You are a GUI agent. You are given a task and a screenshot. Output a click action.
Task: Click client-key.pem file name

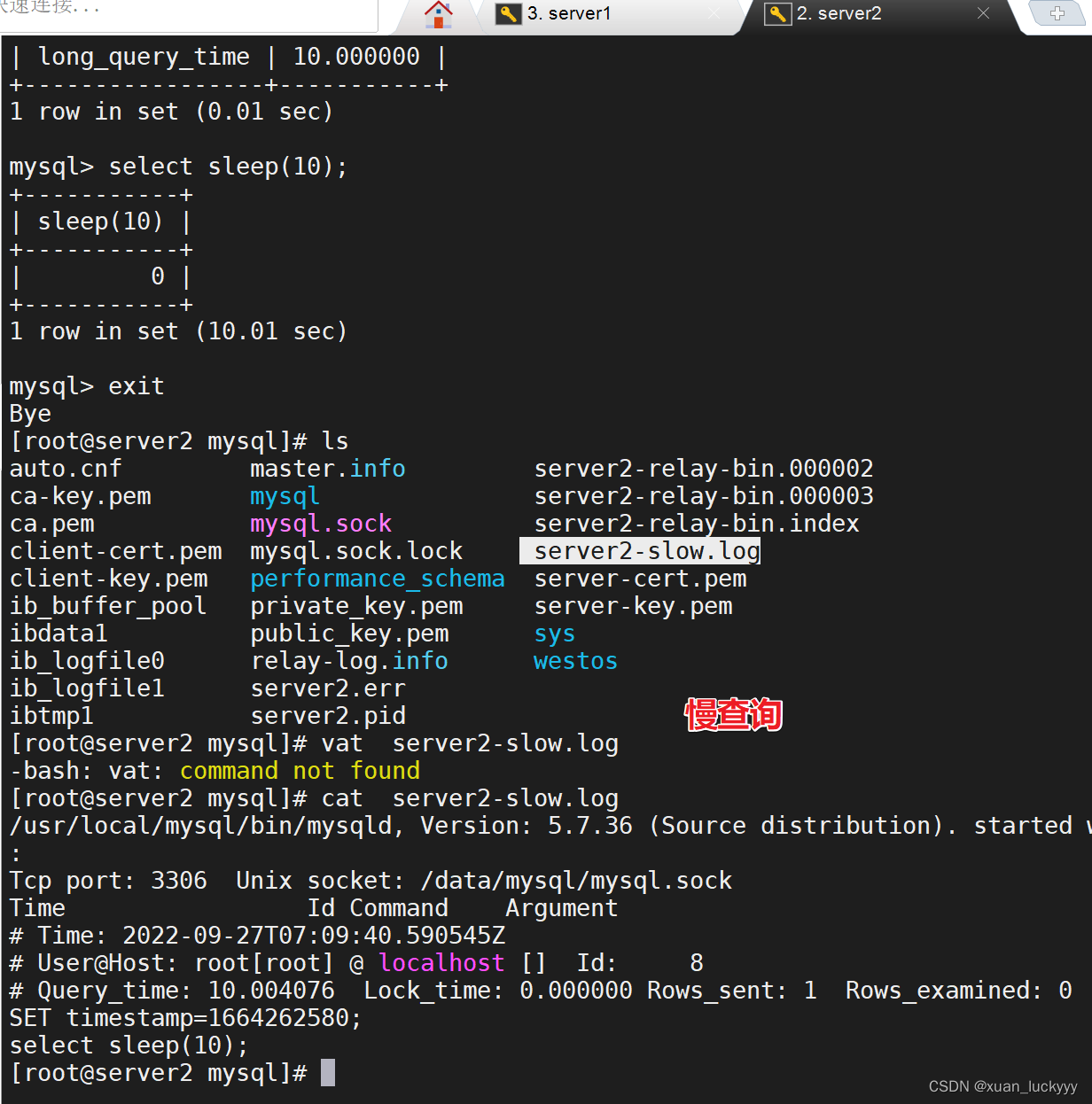[108, 579]
